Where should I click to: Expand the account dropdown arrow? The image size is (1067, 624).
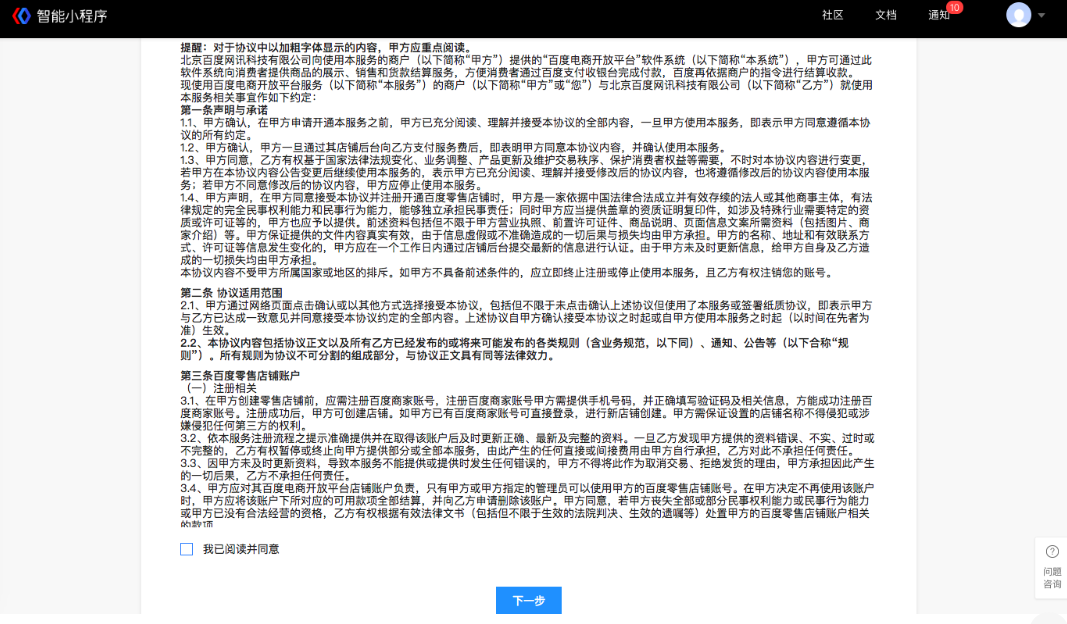tap(1041, 15)
